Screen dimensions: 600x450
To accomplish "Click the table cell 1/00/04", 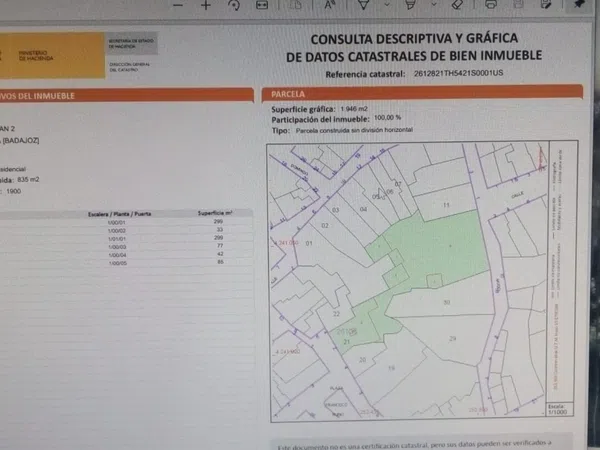I will pyautogui.click(x=117, y=255).
